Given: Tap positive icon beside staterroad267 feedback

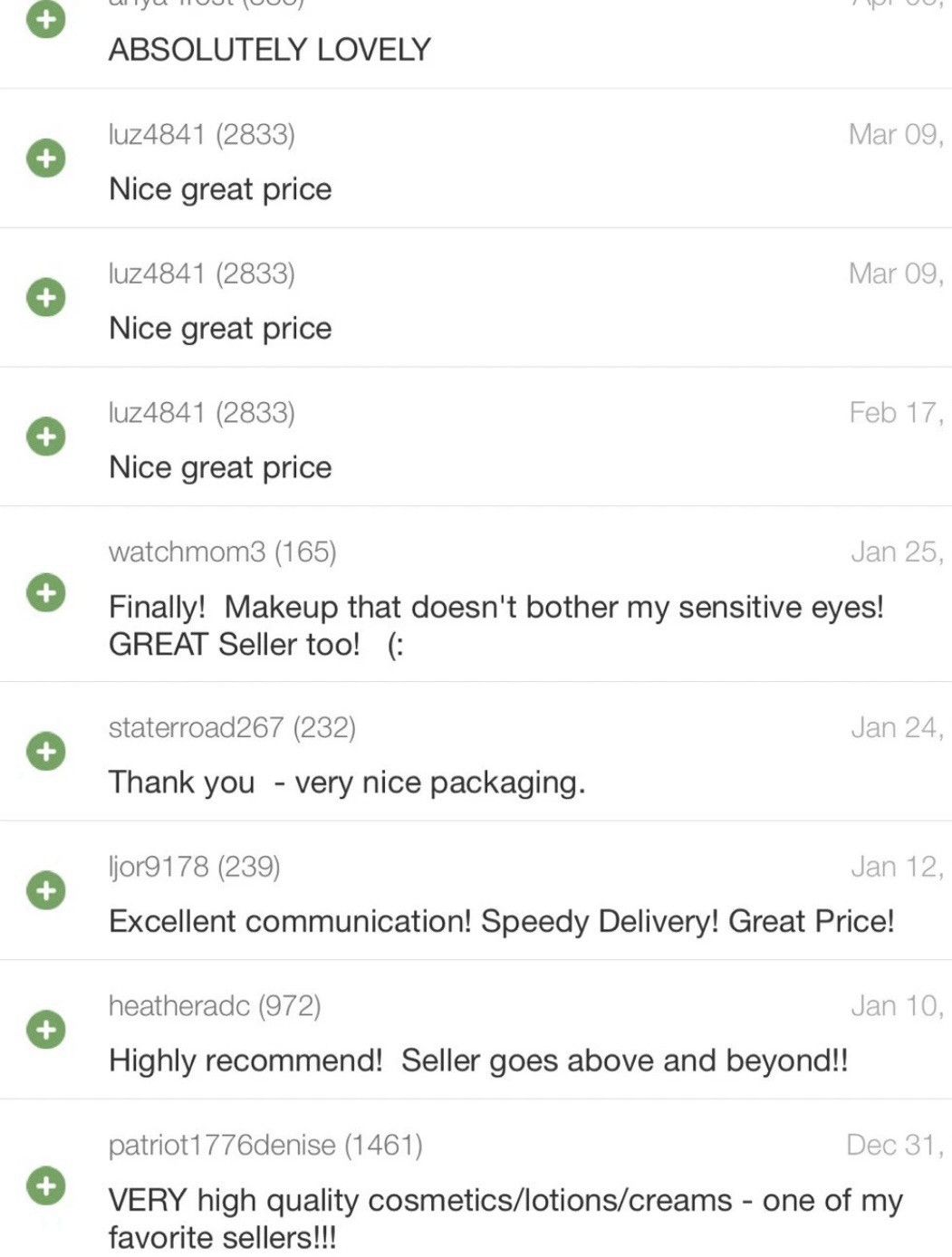Looking at the screenshot, I should point(45,751).
